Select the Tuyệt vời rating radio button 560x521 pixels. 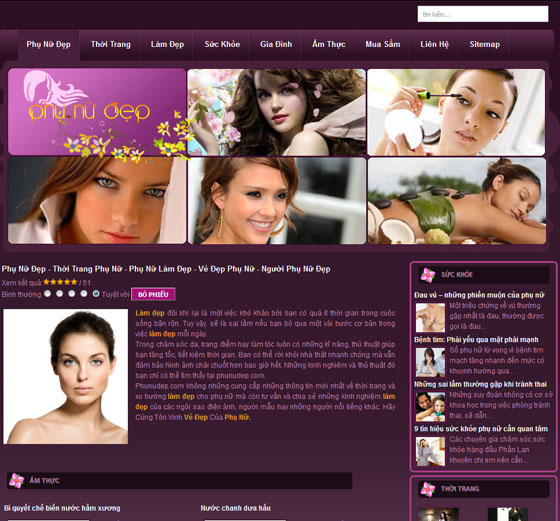[x=96, y=294]
